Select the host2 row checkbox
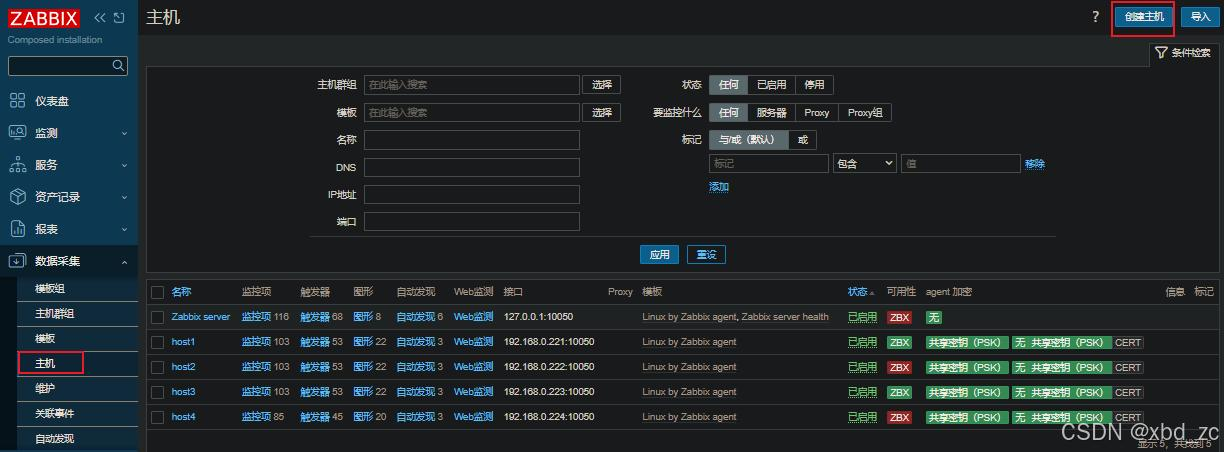 click(157, 367)
